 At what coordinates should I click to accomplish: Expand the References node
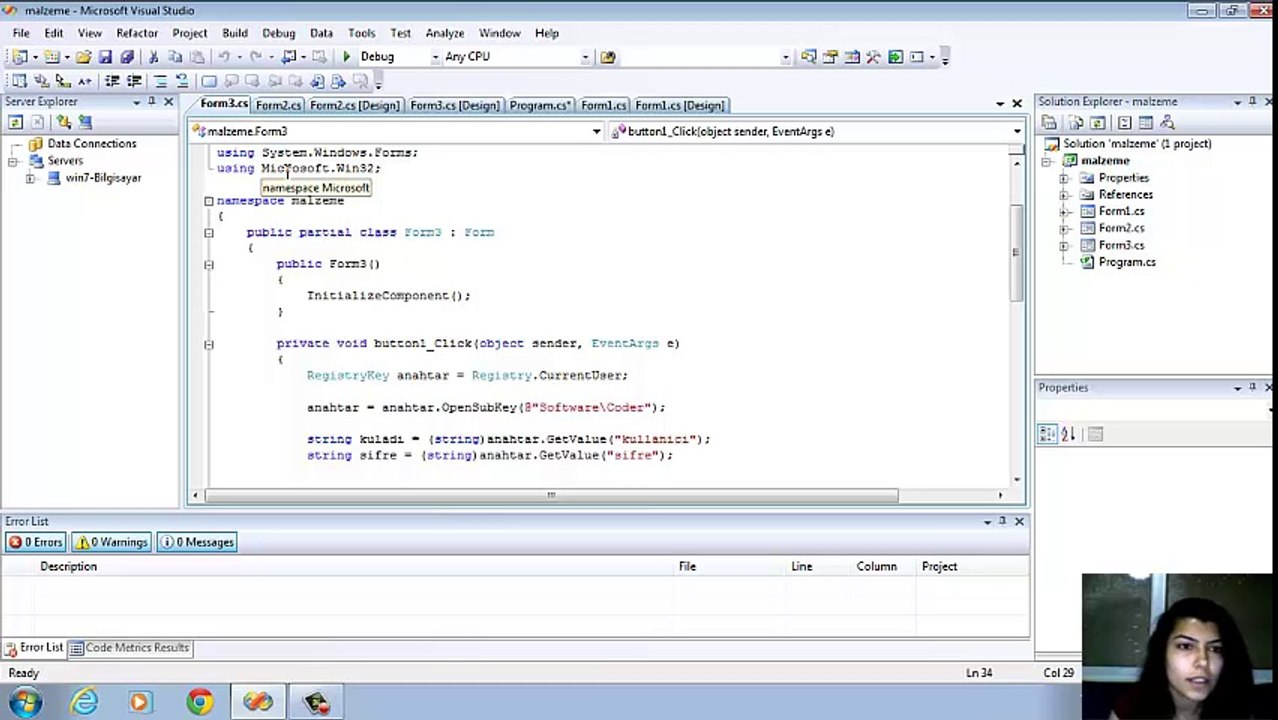1064,195
